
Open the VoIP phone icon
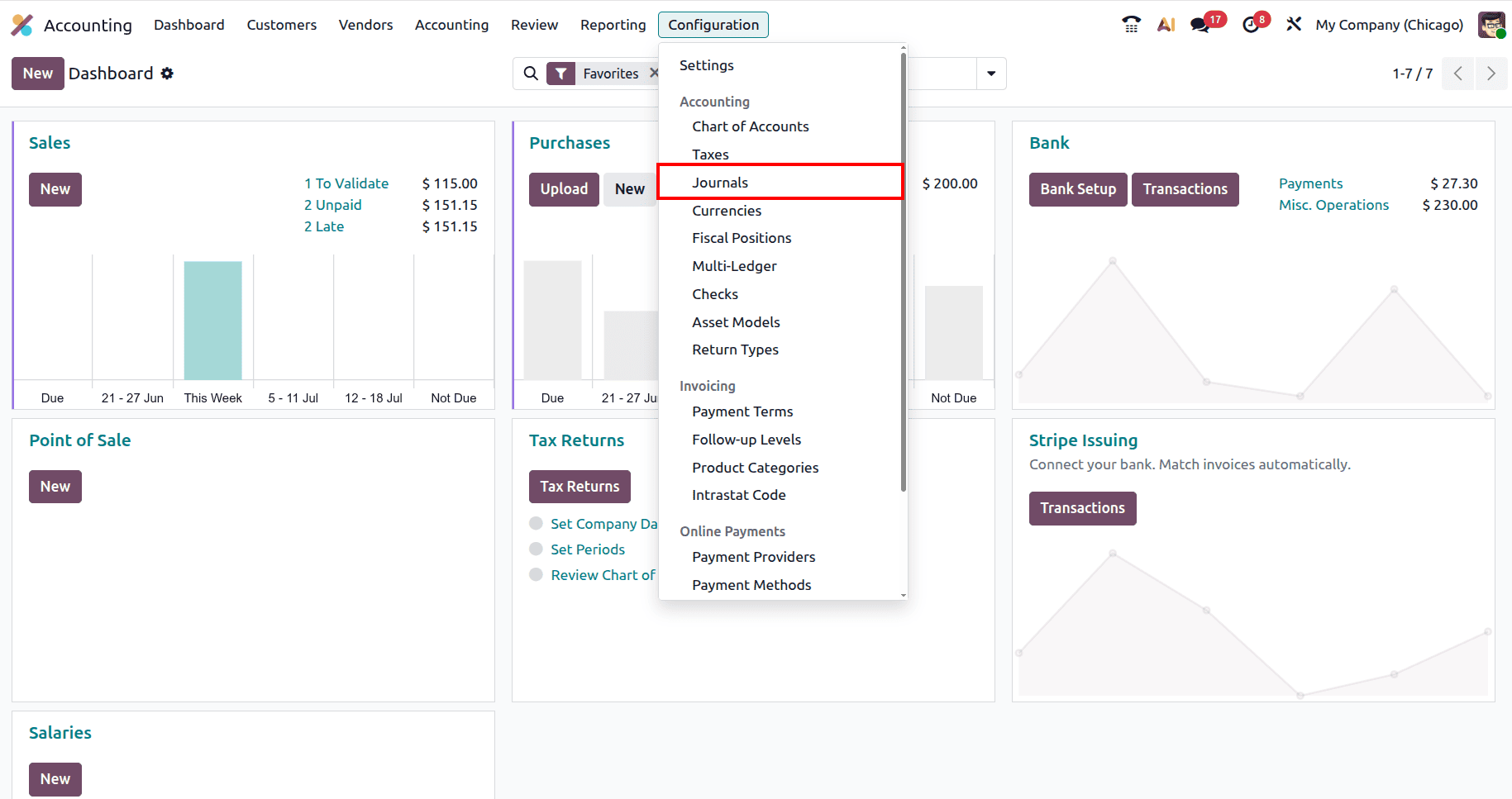(x=1131, y=25)
